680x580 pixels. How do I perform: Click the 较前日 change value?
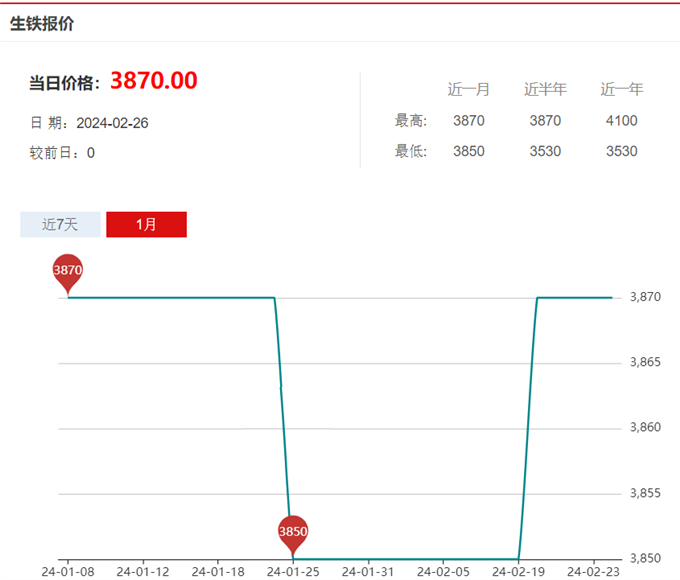91,153
